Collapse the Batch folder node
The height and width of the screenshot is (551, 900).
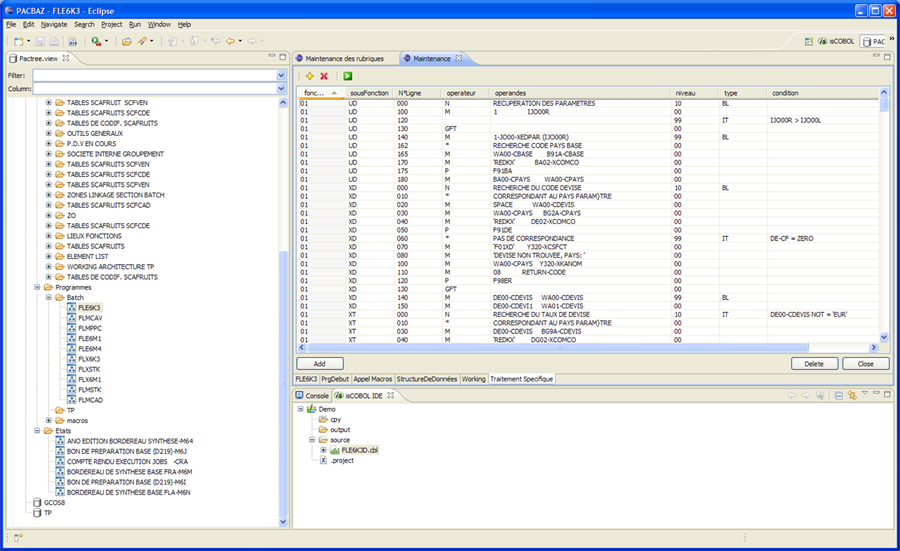coord(49,297)
